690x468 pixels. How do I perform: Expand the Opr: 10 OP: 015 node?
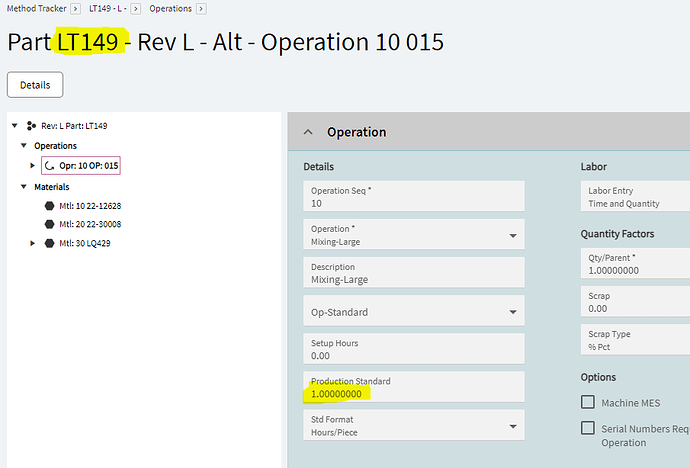point(32,166)
